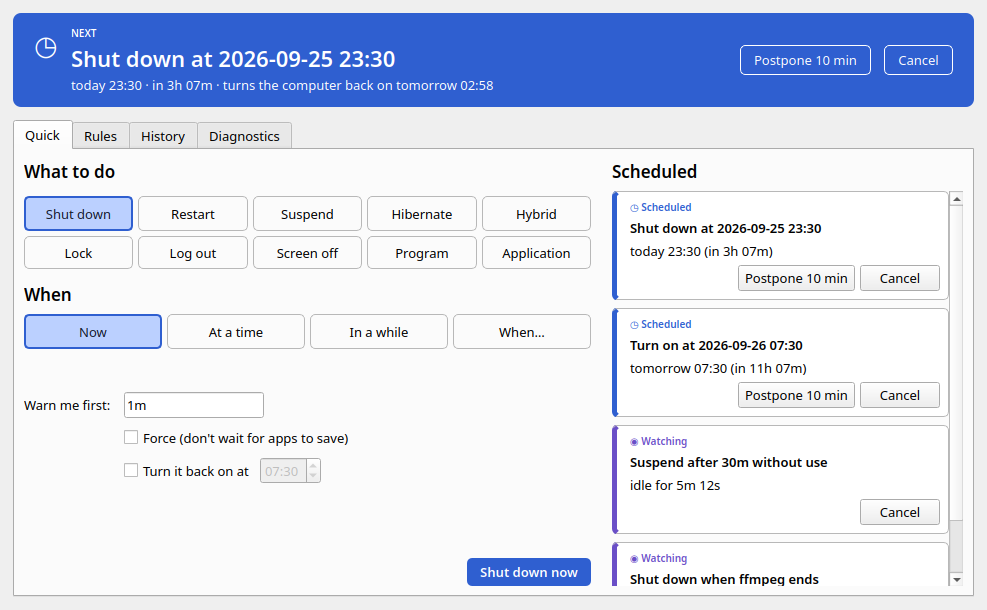The width and height of the screenshot is (987, 610).
Task: Open the Rules tab
Action: point(101,136)
